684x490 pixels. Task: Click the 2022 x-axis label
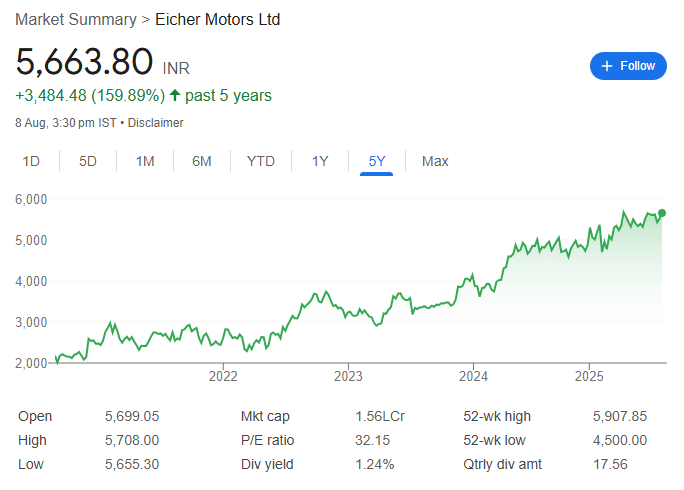(223, 376)
